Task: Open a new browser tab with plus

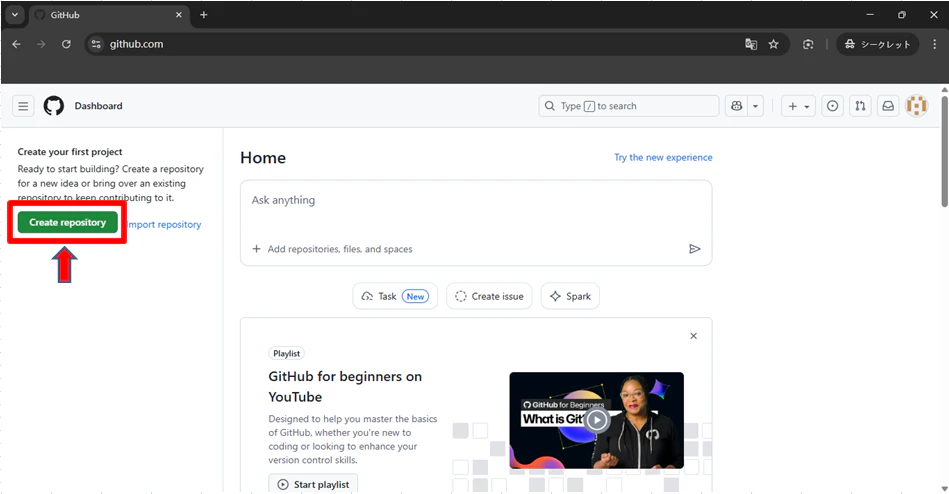Action: 204,15
